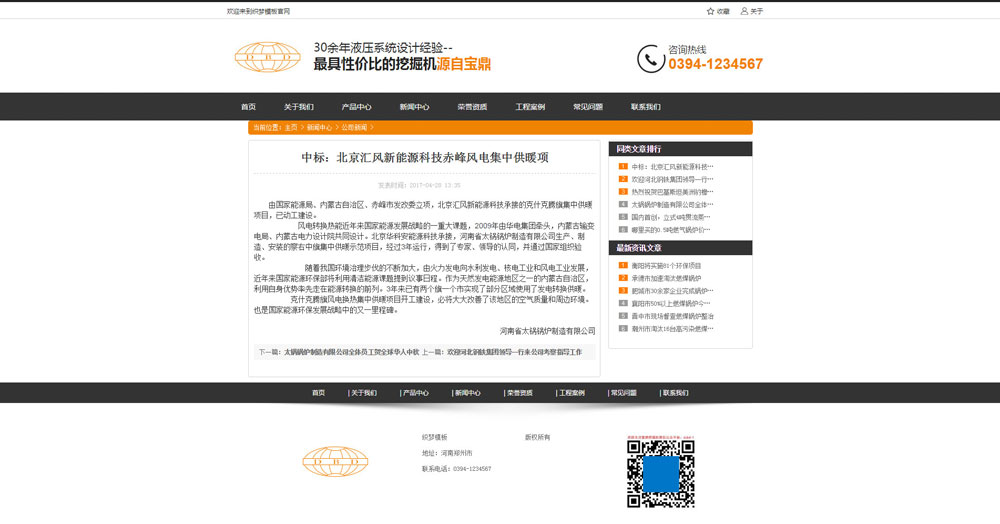Click the 版权所有 text in the footer

[x=537, y=437]
